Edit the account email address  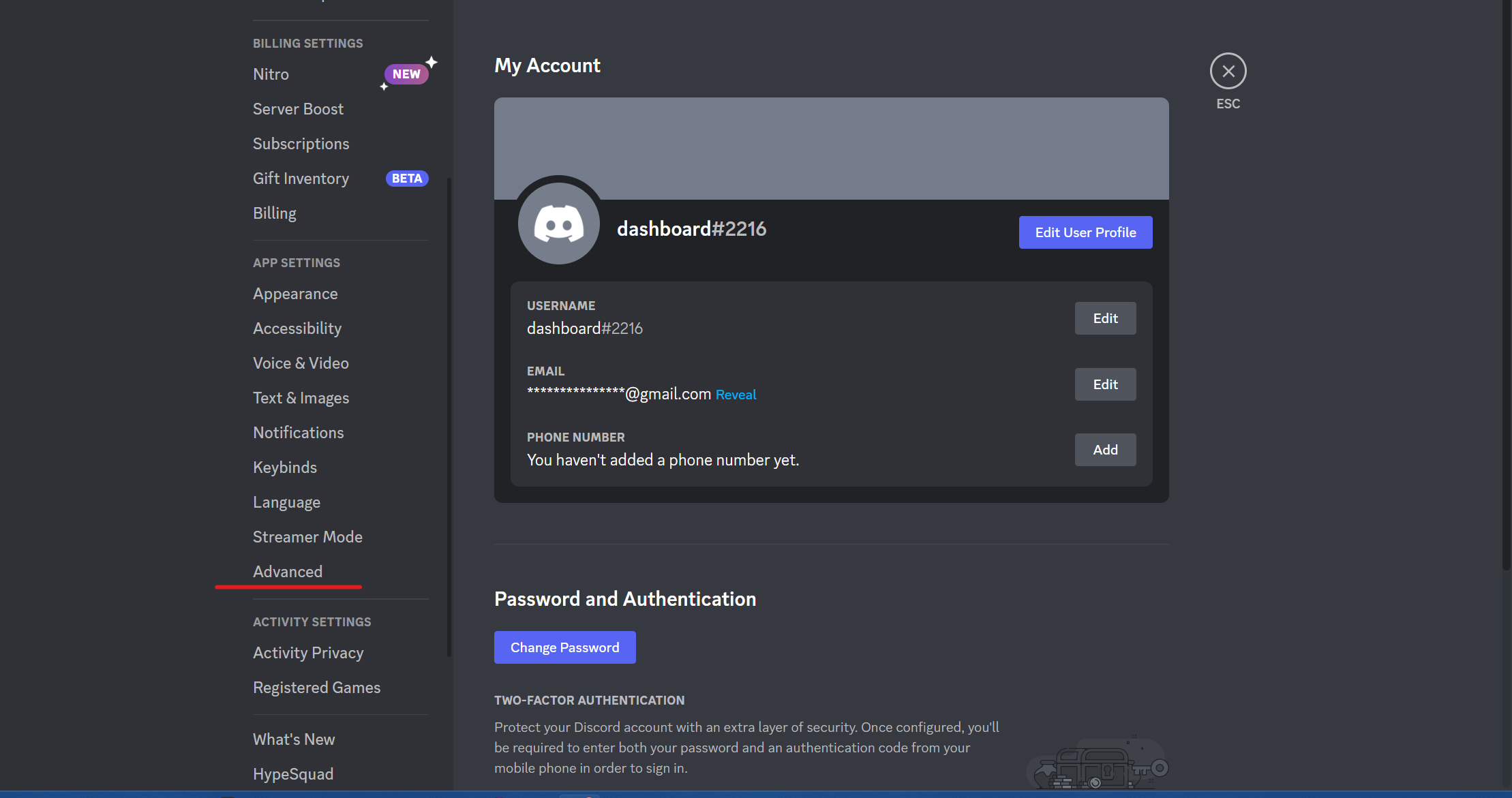pos(1105,384)
